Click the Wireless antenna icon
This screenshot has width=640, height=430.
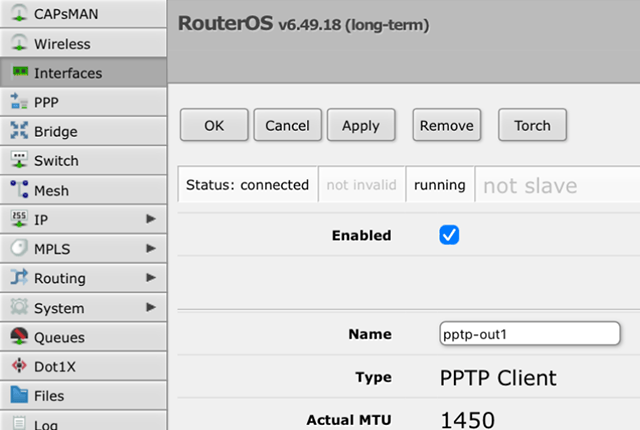click(19, 42)
